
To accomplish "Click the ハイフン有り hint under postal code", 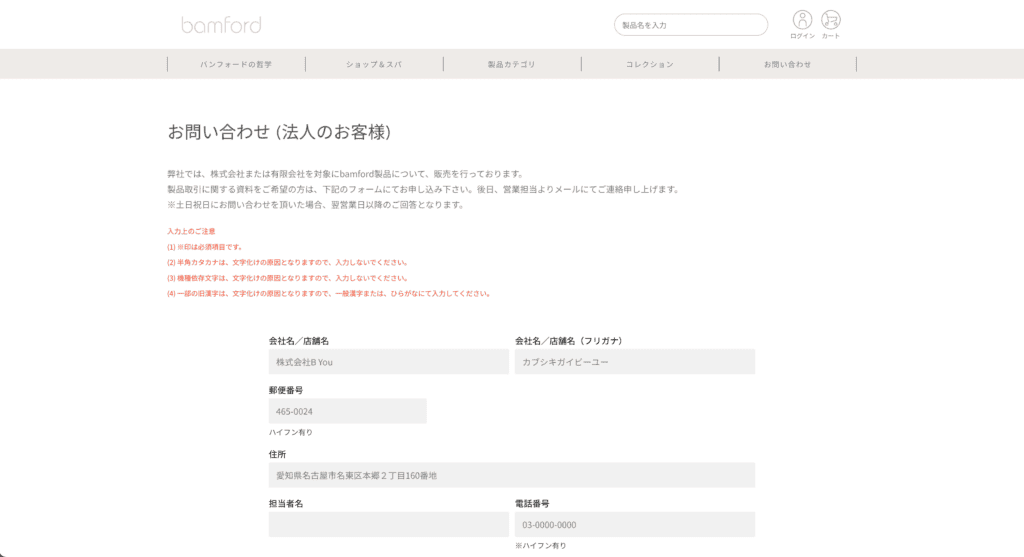I will [x=291, y=432].
